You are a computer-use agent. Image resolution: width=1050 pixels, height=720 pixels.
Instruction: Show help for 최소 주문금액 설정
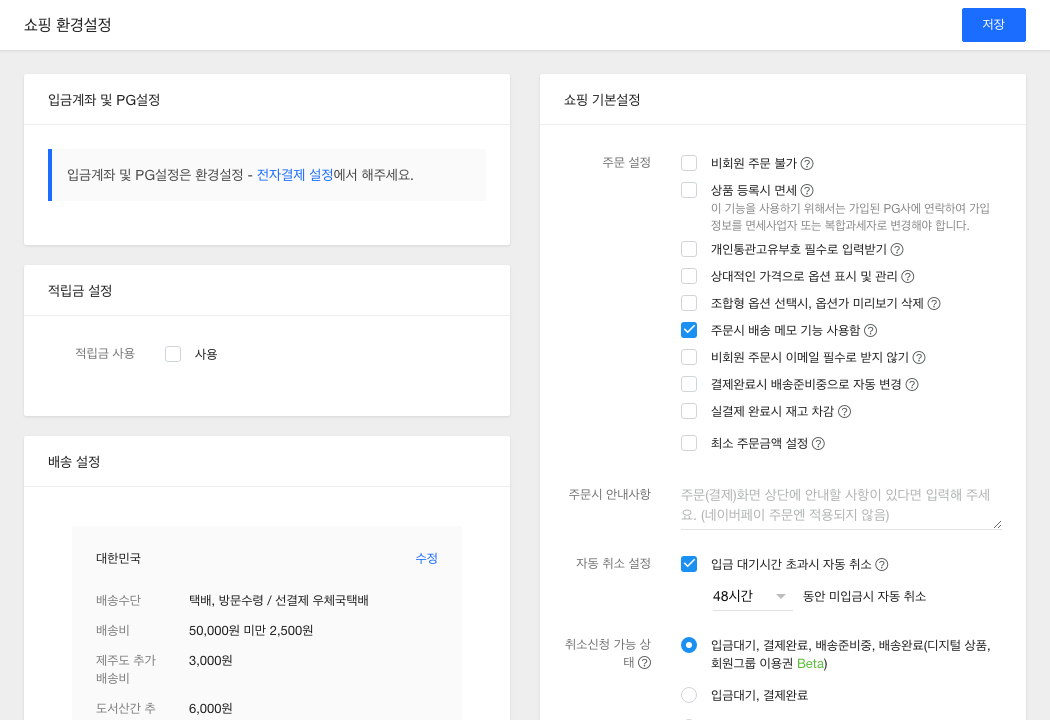[818, 443]
